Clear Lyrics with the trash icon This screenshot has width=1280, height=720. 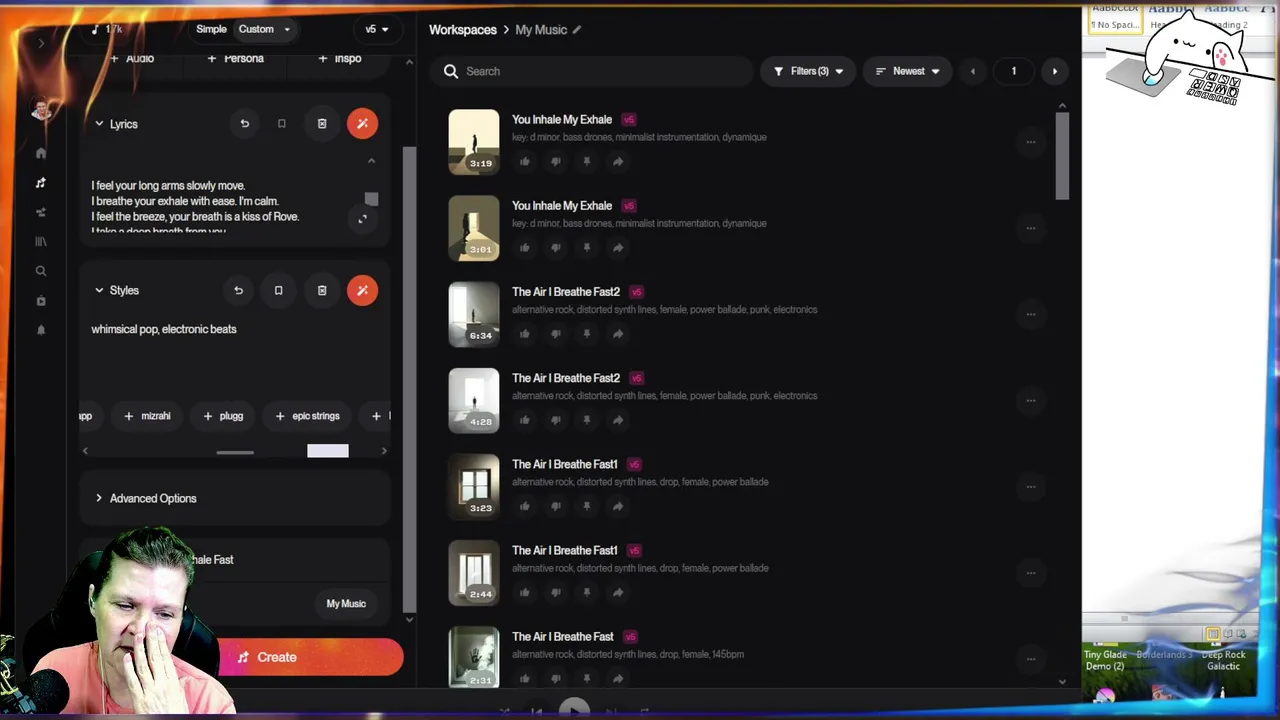click(x=322, y=124)
